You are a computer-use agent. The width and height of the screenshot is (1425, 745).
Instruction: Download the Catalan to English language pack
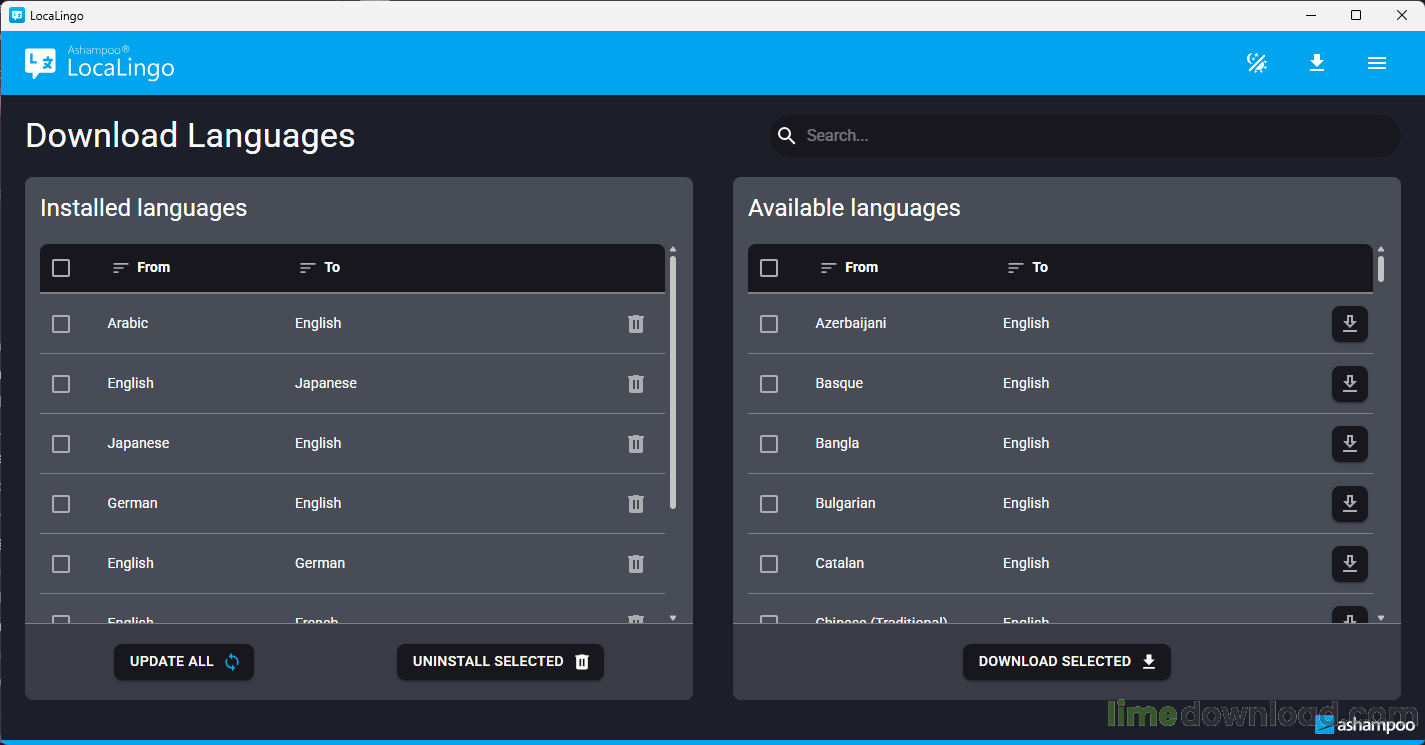(1350, 564)
